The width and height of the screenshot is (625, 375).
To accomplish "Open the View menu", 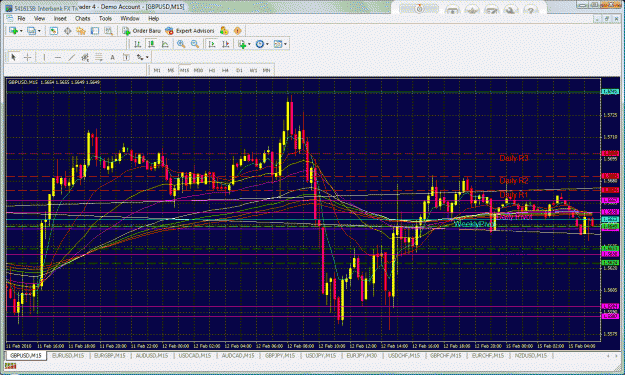I will point(39,18).
